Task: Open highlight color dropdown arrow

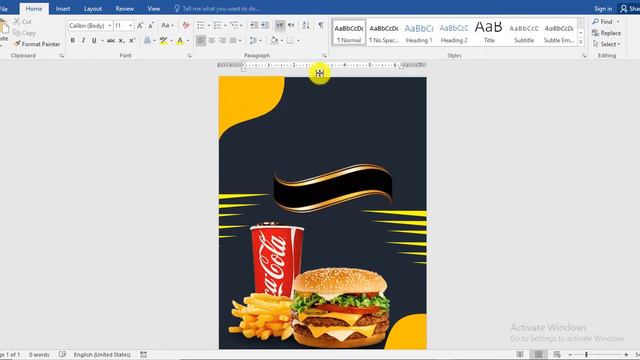Action: (x=171, y=40)
